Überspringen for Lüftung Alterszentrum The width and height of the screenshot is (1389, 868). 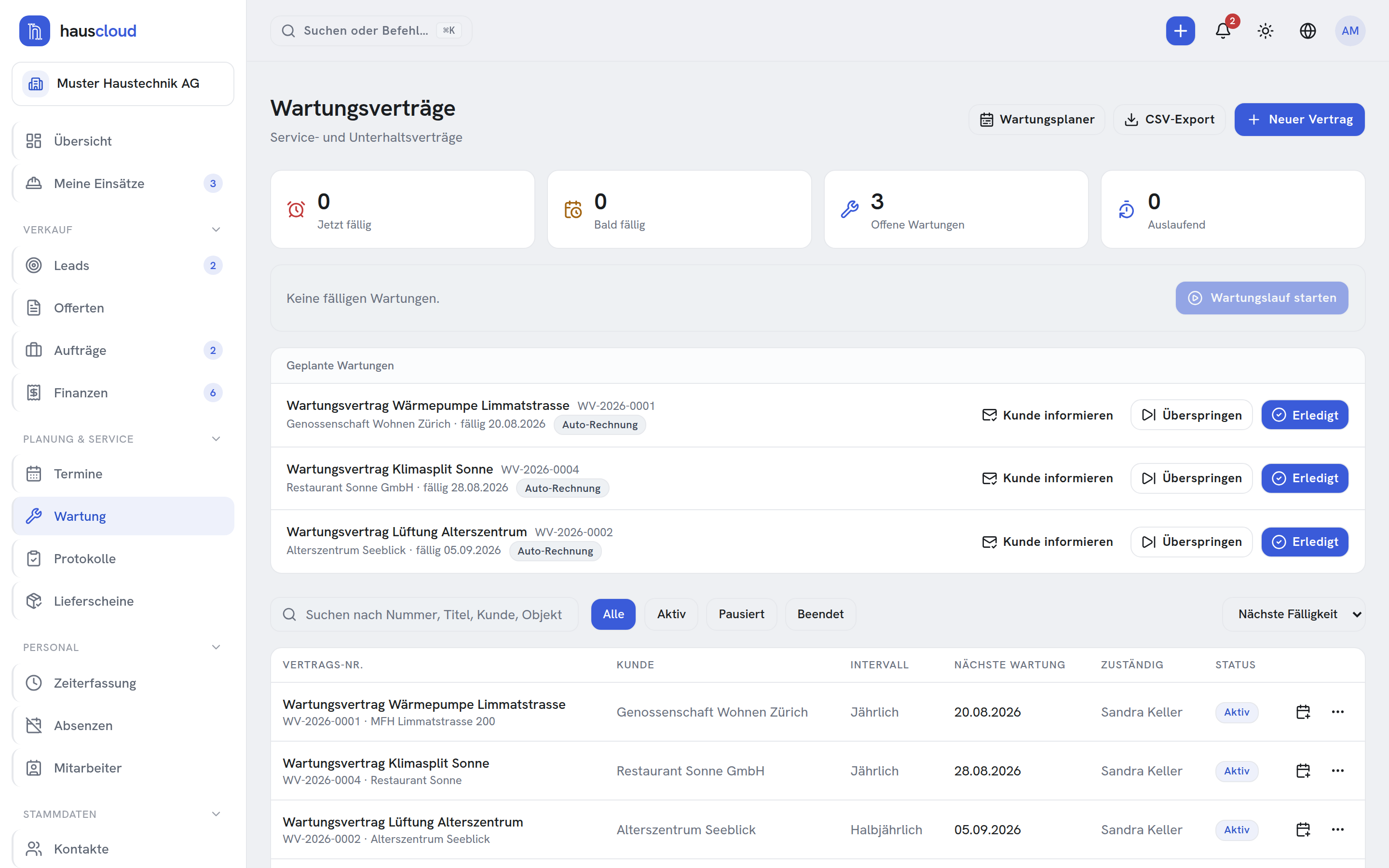pyautogui.click(x=1192, y=542)
